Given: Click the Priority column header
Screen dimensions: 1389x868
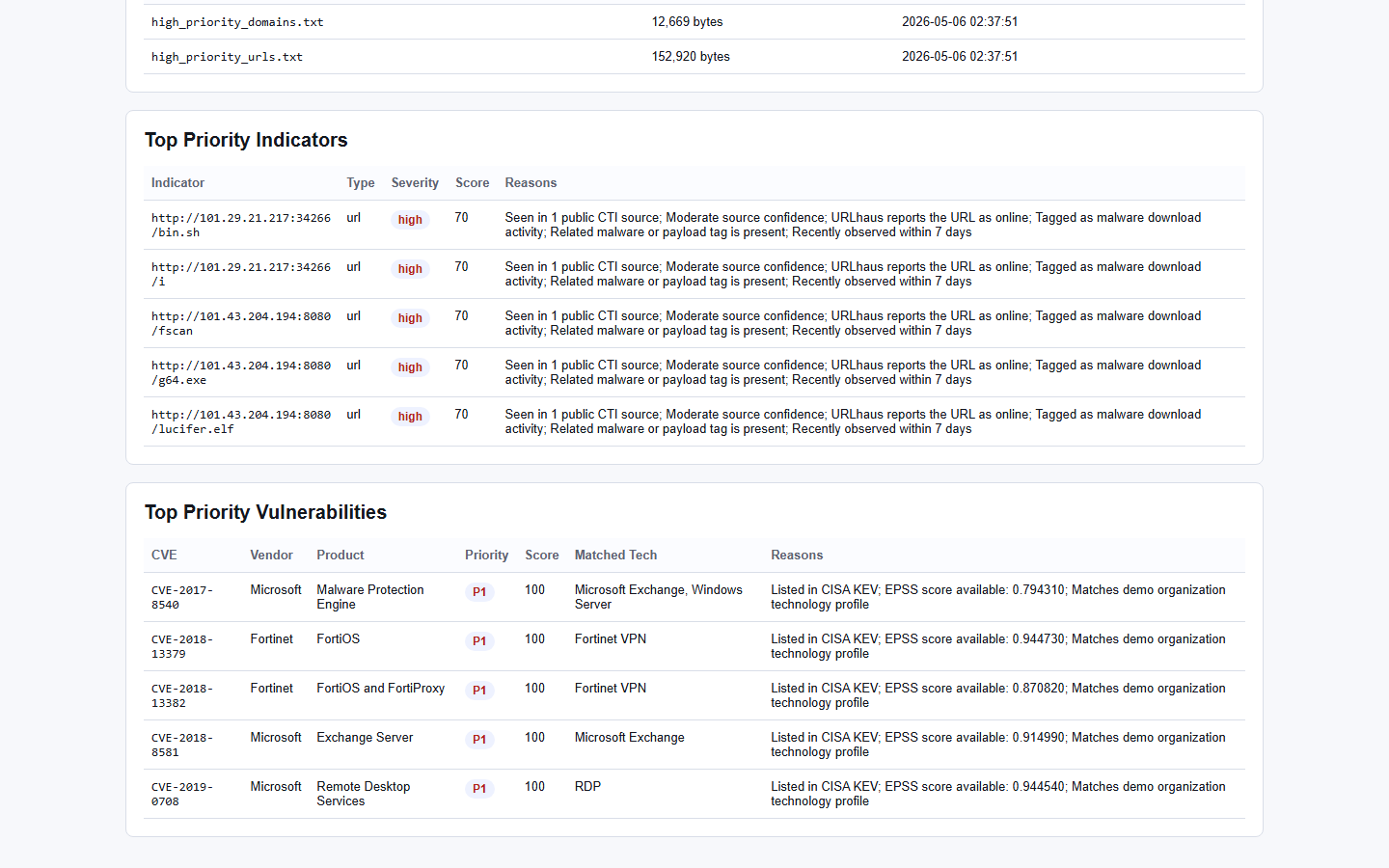Looking at the screenshot, I should 486,556.
